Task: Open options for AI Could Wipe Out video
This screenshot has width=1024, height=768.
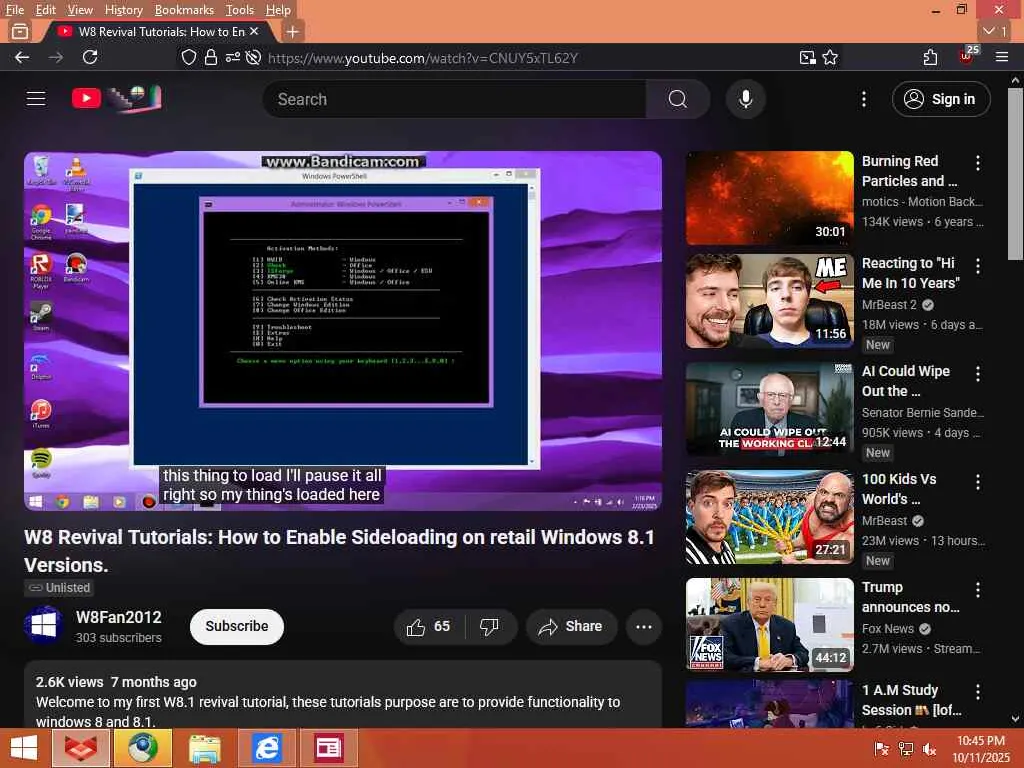Action: (x=978, y=374)
